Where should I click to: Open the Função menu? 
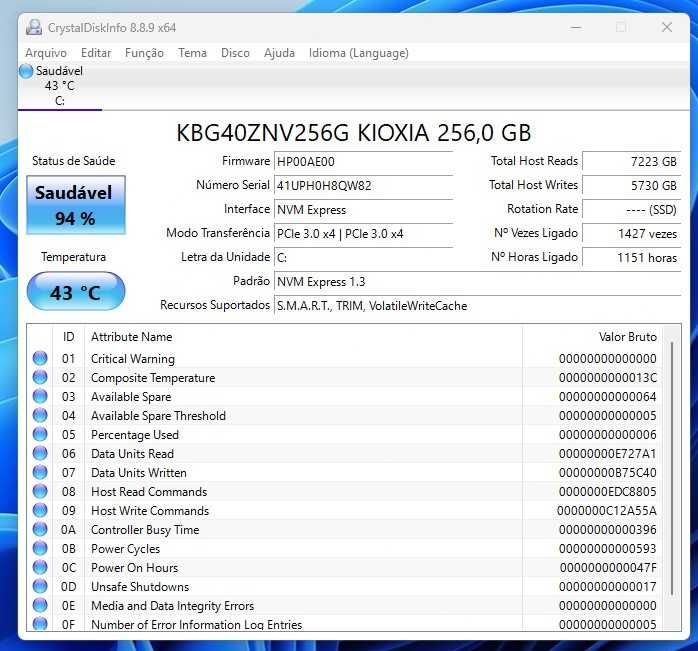144,53
